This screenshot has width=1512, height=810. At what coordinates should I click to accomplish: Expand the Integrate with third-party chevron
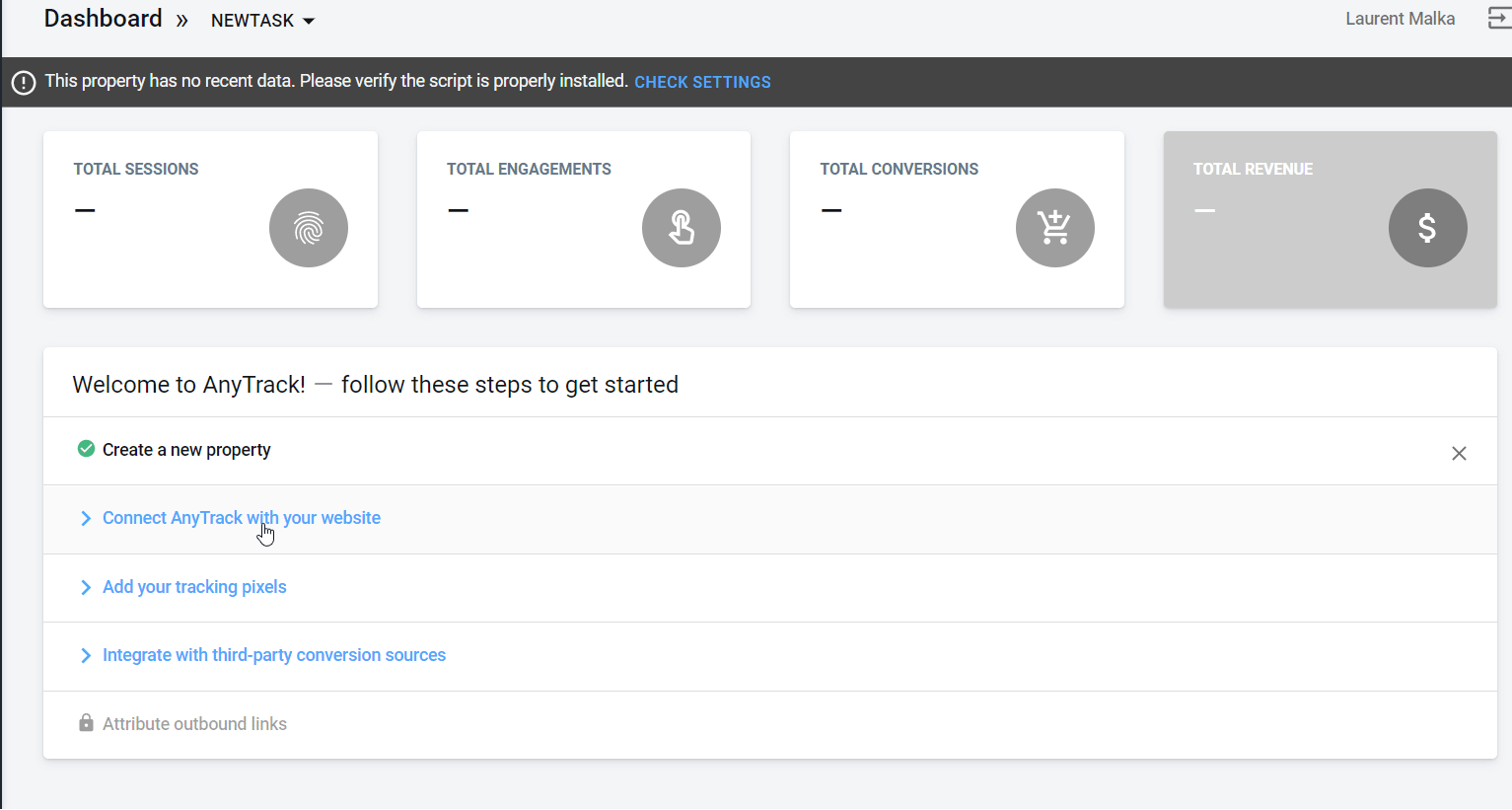[x=86, y=655]
